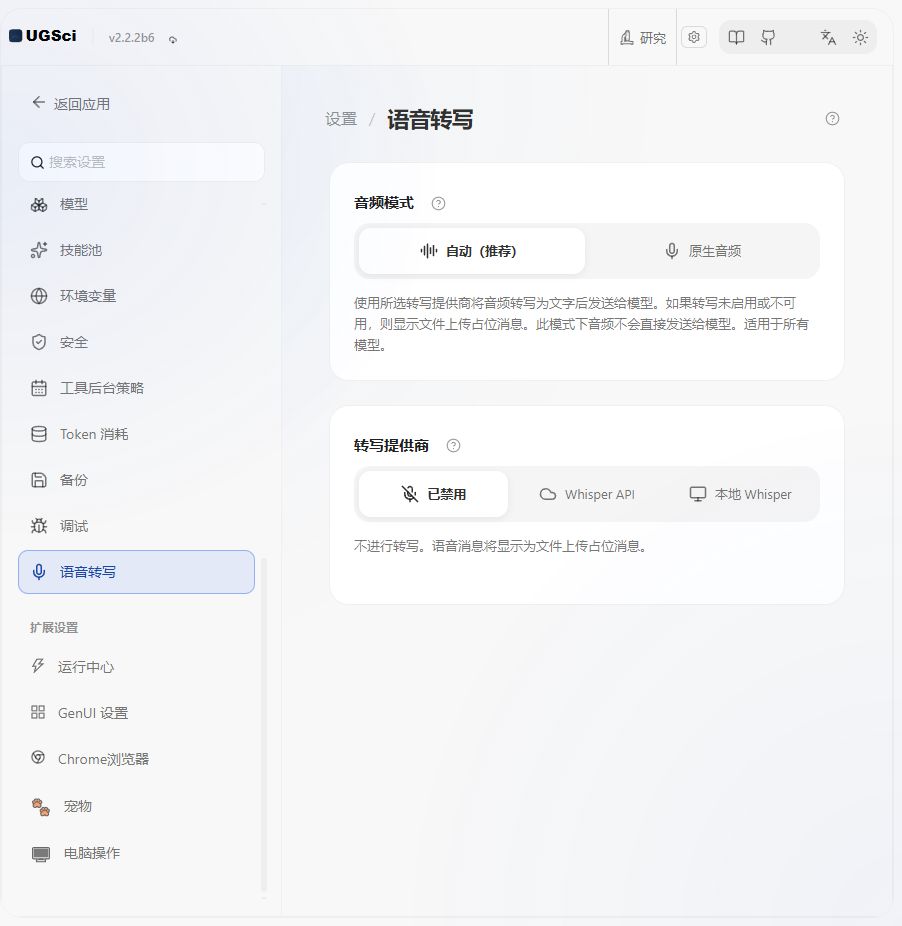Toggle the light/dark theme sun icon
The height and width of the screenshot is (926, 902).
860,38
